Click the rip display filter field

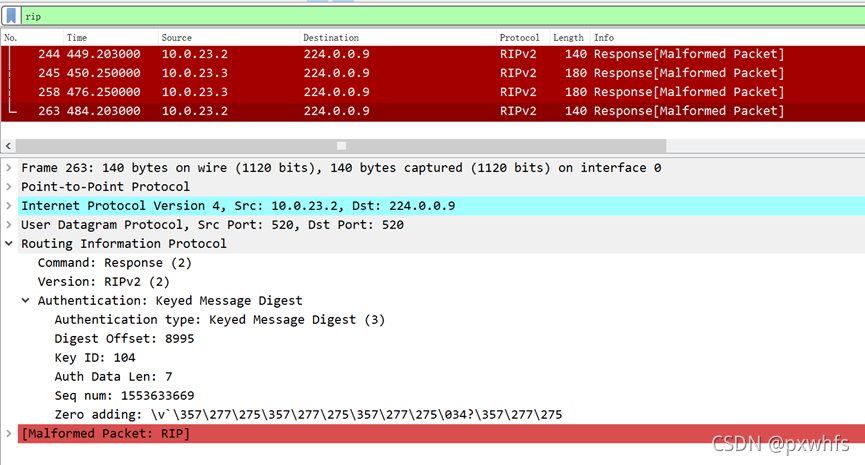[443, 16]
